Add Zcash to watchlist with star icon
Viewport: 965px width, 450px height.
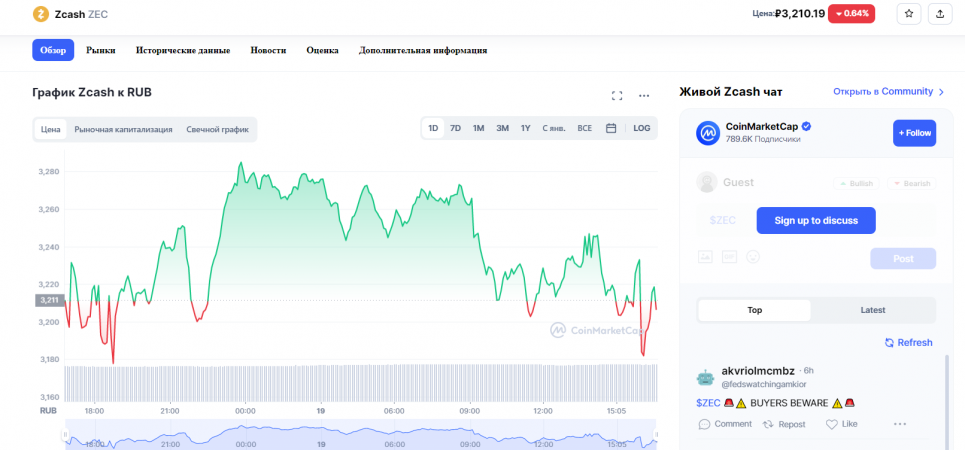pyautogui.click(x=908, y=14)
